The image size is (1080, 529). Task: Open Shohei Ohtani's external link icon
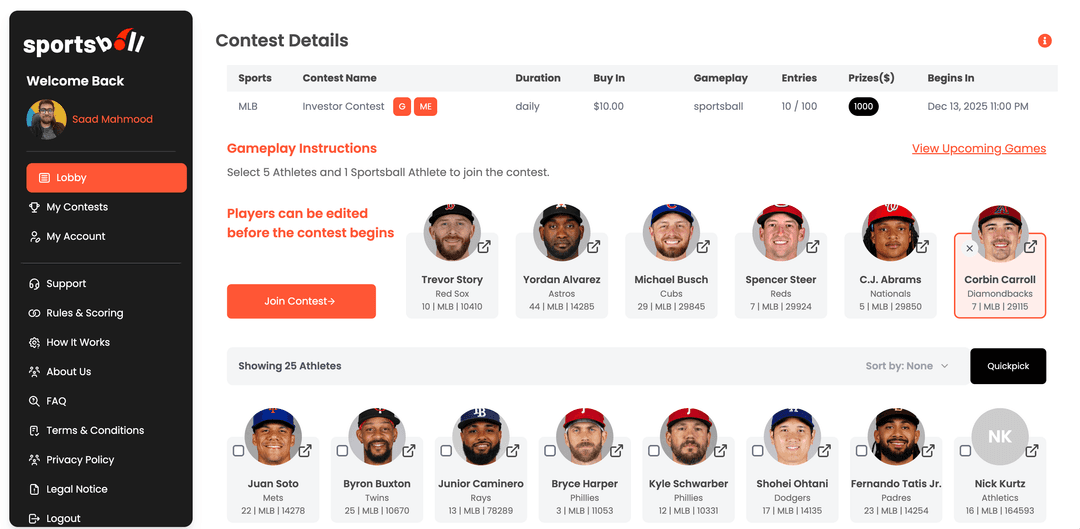(x=823, y=451)
